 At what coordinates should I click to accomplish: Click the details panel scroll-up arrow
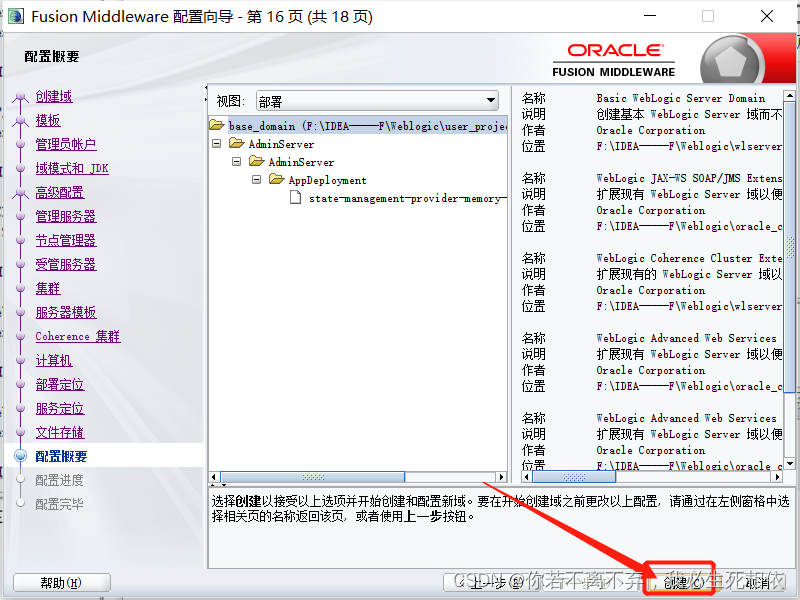coord(790,95)
